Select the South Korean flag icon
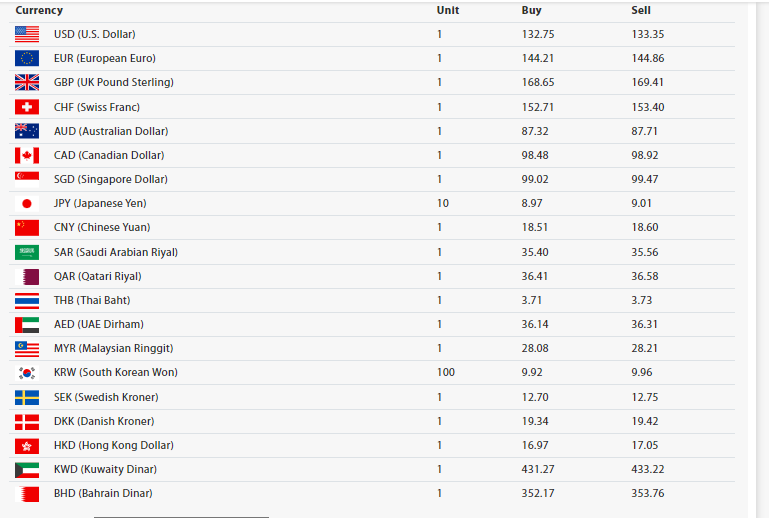The height and width of the screenshot is (518, 769). pyautogui.click(x=27, y=372)
